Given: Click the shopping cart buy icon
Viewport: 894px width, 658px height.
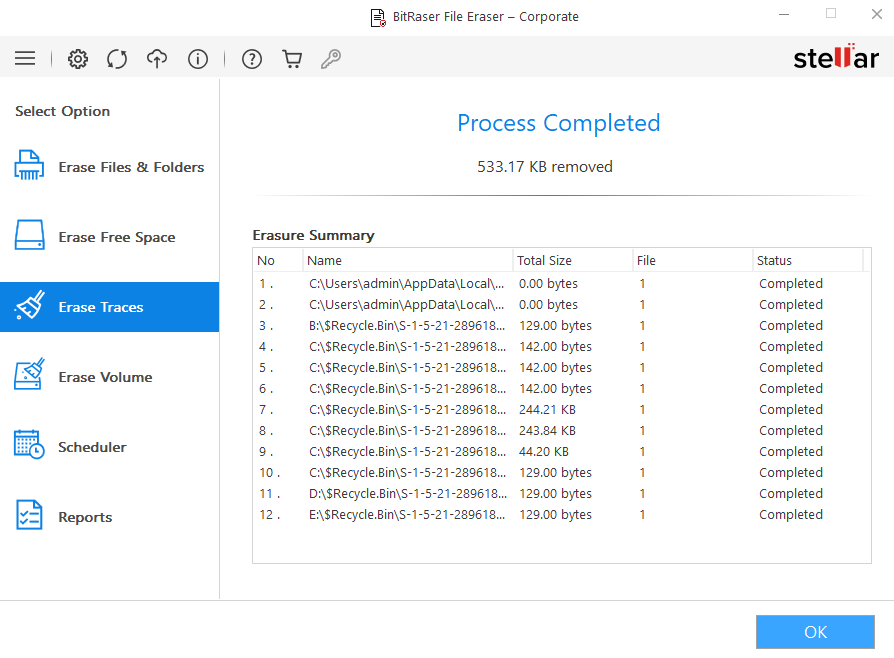Looking at the screenshot, I should (x=292, y=59).
